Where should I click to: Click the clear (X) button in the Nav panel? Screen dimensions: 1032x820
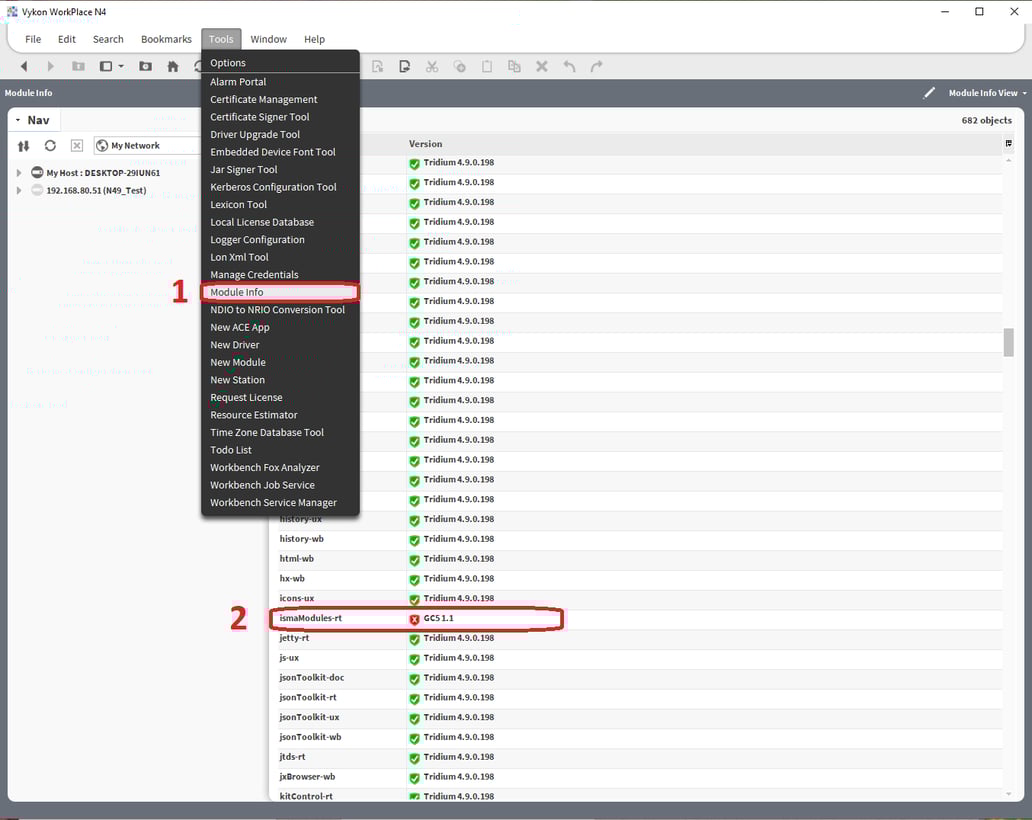(76, 145)
